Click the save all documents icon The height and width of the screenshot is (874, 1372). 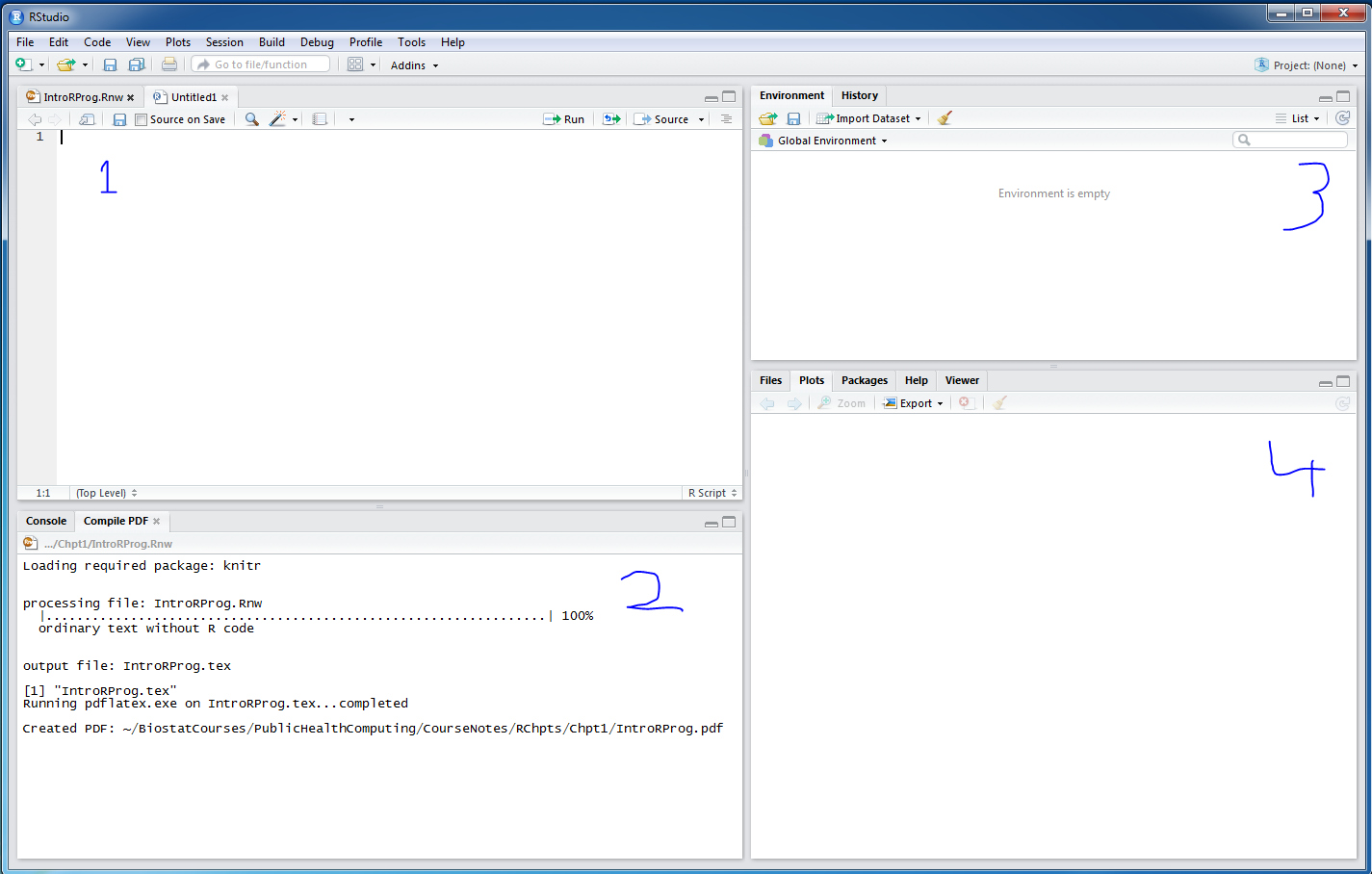137,65
